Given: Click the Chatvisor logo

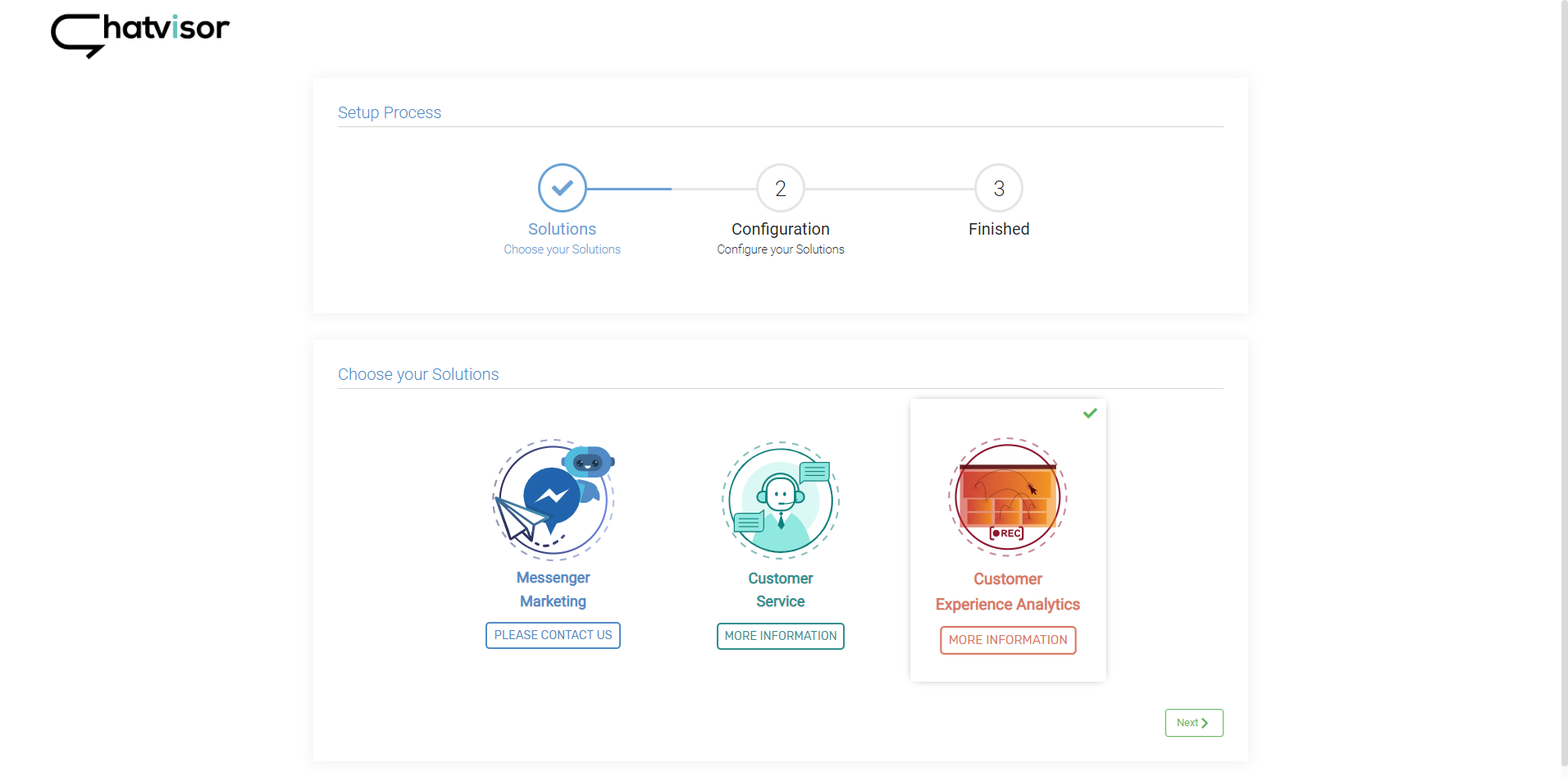Looking at the screenshot, I should point(140,34).
